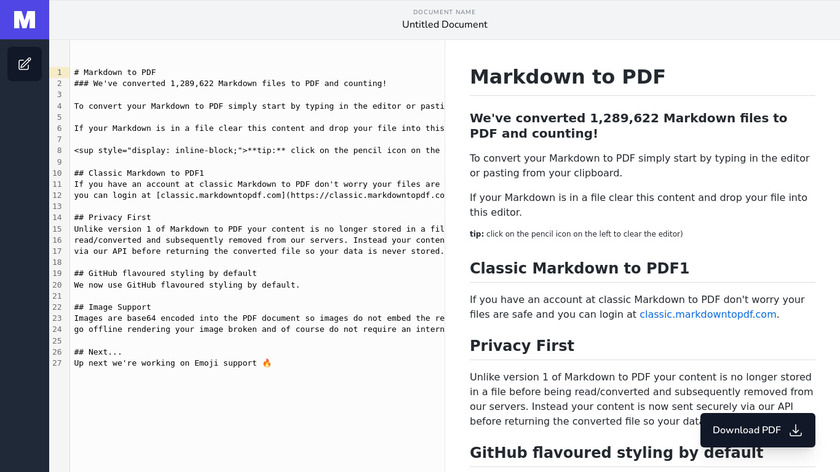Click editor line '## Image Support'
The image size is (840, 472).
pyautogui.click(x=112, y=307)
